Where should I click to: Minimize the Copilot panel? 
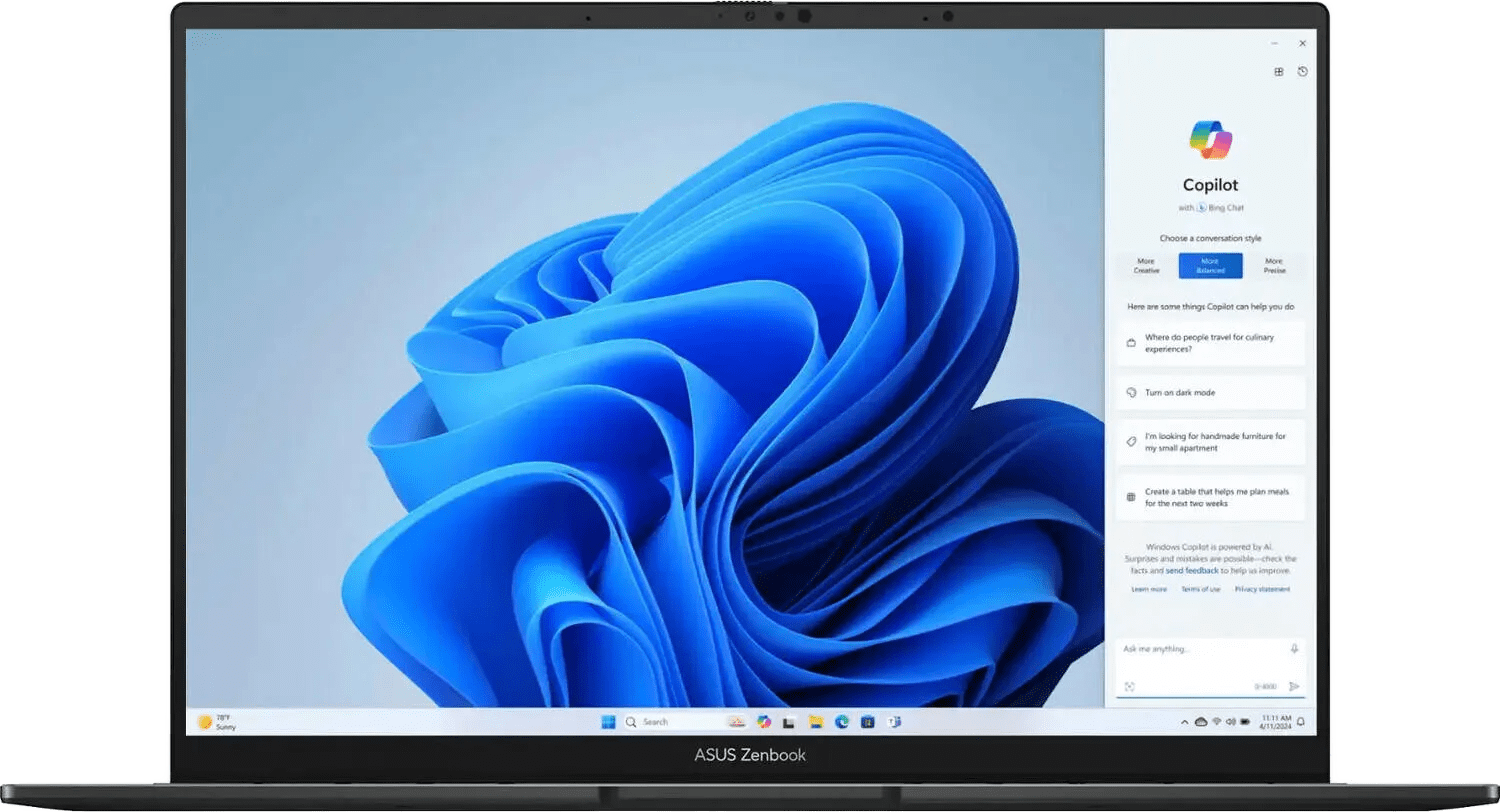pyautogui.click(x=1274, y=44)
